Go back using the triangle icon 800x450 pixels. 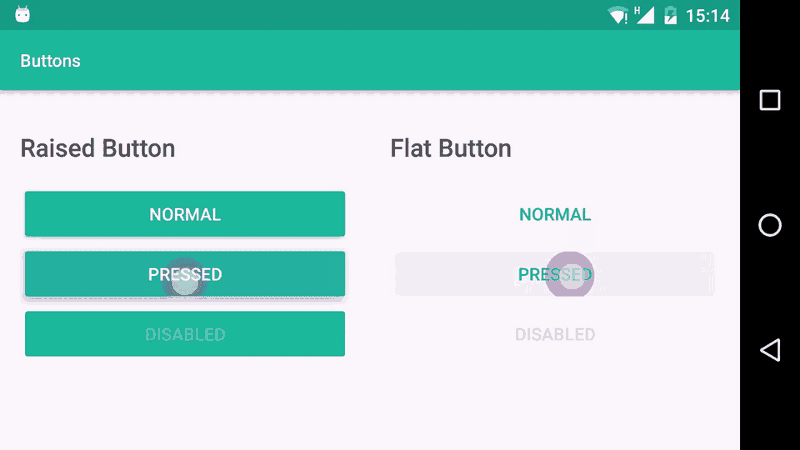click(x=769, y=349)
